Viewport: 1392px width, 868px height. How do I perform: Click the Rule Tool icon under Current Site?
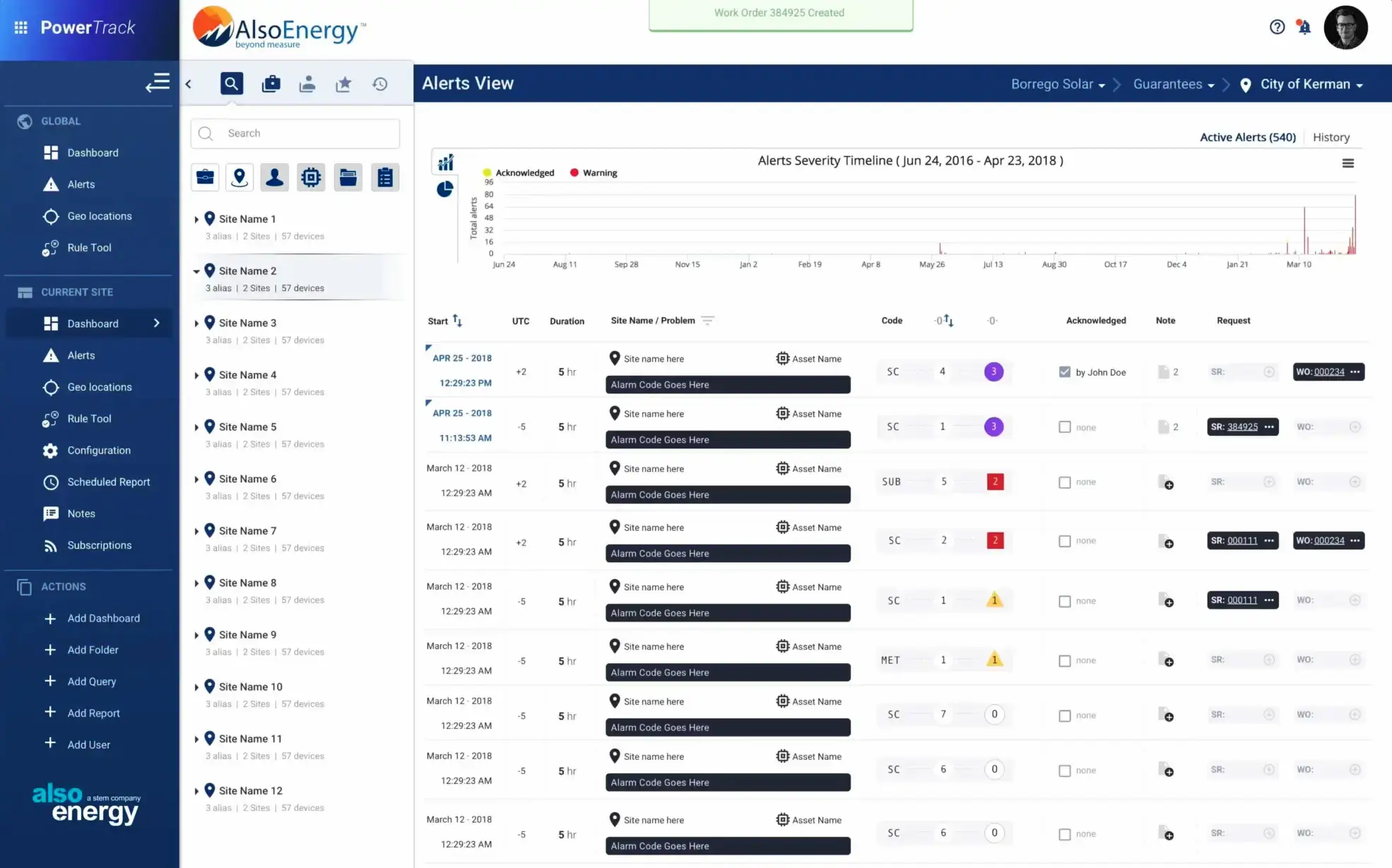[x=50, y=418]
